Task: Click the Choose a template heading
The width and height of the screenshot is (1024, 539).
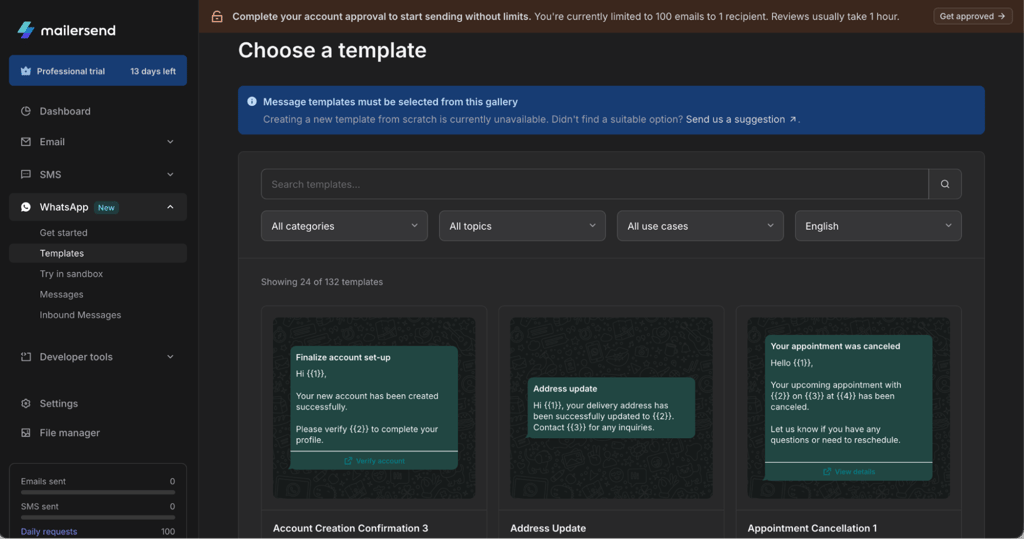Action: coord(332,50)
